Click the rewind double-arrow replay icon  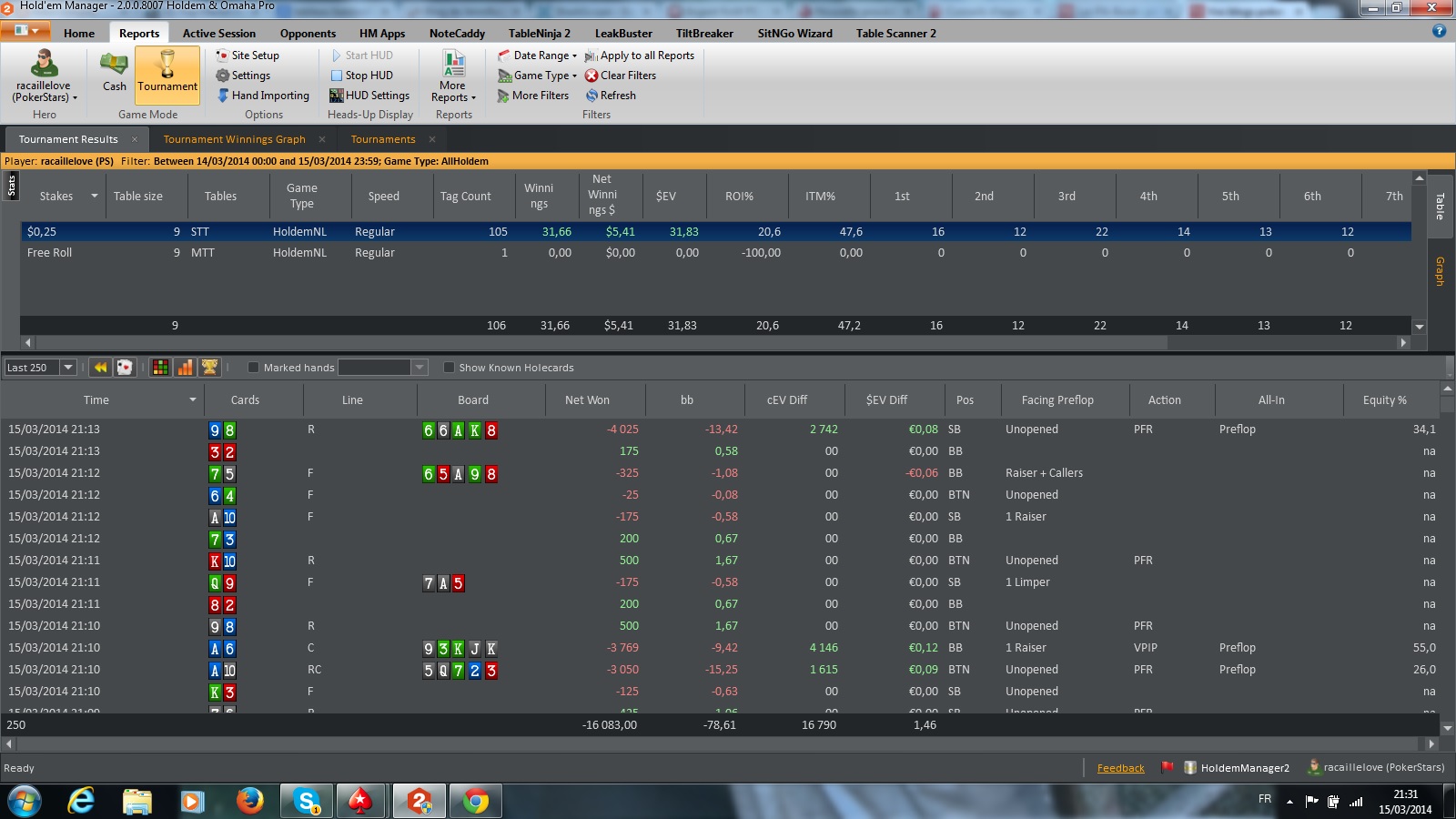tap(100, 368)
